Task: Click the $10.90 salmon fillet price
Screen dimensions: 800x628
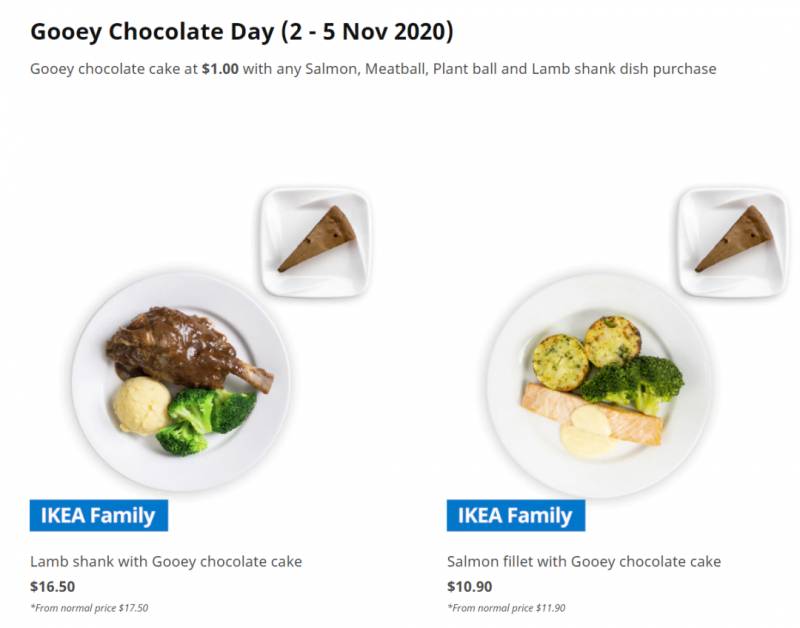Action: (469, 587)
